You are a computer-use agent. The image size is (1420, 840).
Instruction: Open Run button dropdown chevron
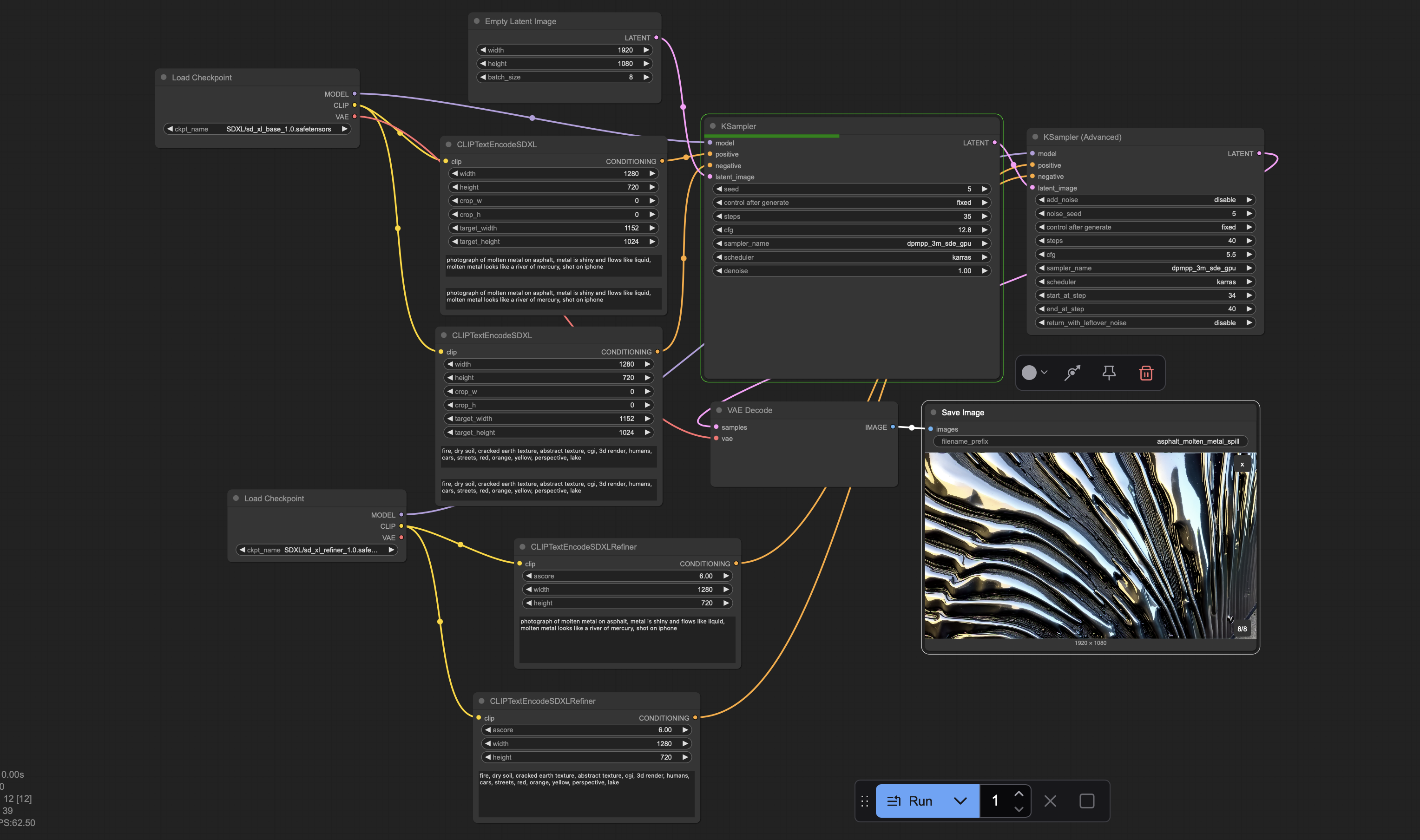tap(960, 801)
